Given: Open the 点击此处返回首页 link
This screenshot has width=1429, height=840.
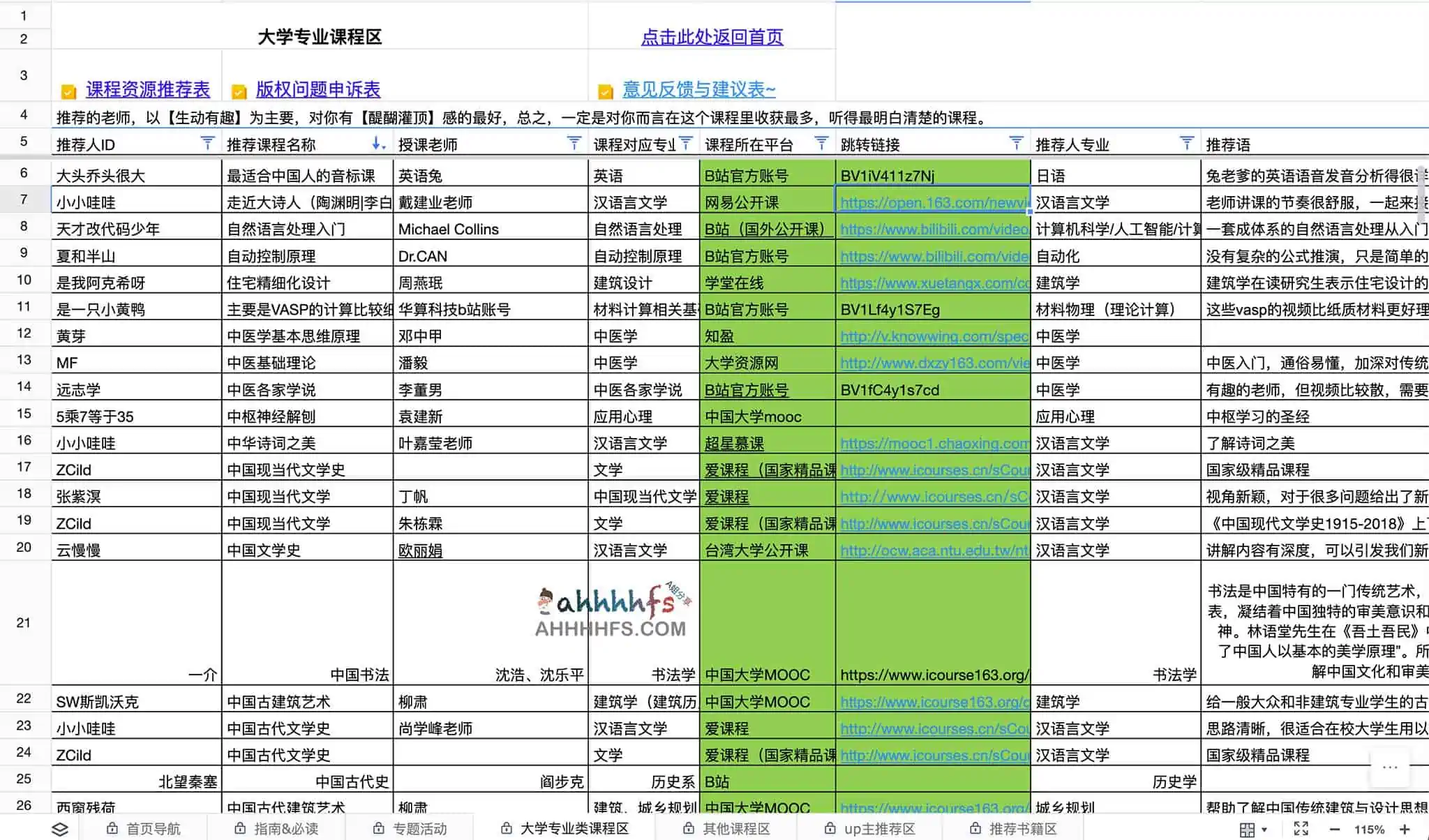Looking at the screenshot, I should [713, 37].
